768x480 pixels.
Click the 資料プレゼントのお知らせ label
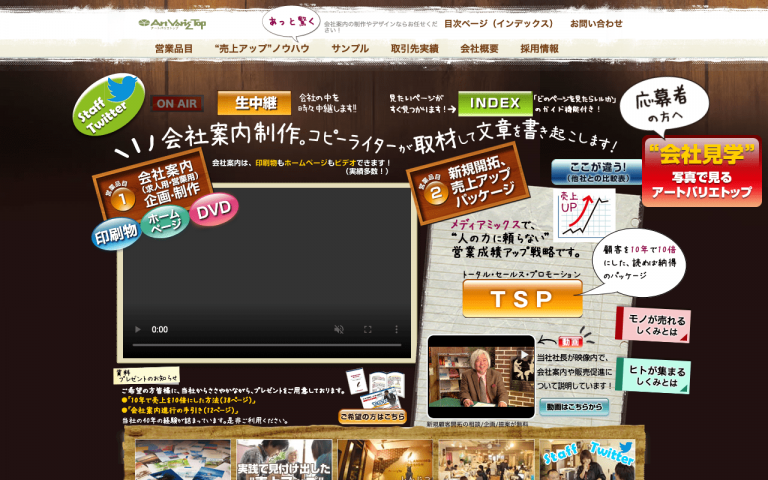[x=147, y=376]
